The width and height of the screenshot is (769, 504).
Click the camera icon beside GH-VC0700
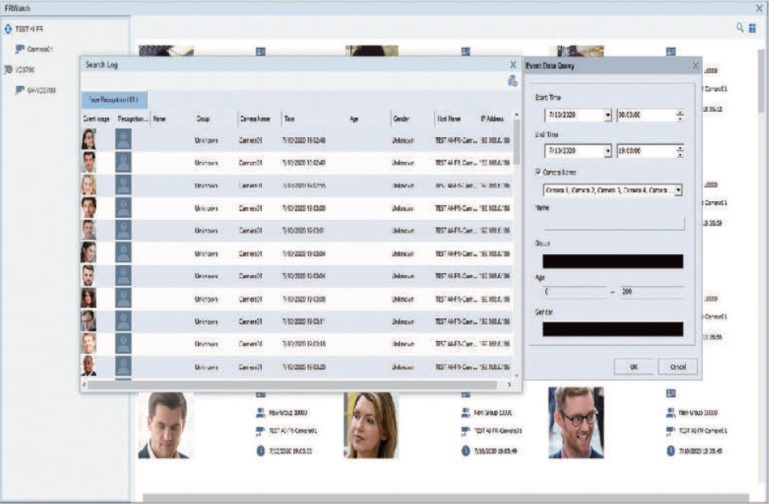[20, 90]
